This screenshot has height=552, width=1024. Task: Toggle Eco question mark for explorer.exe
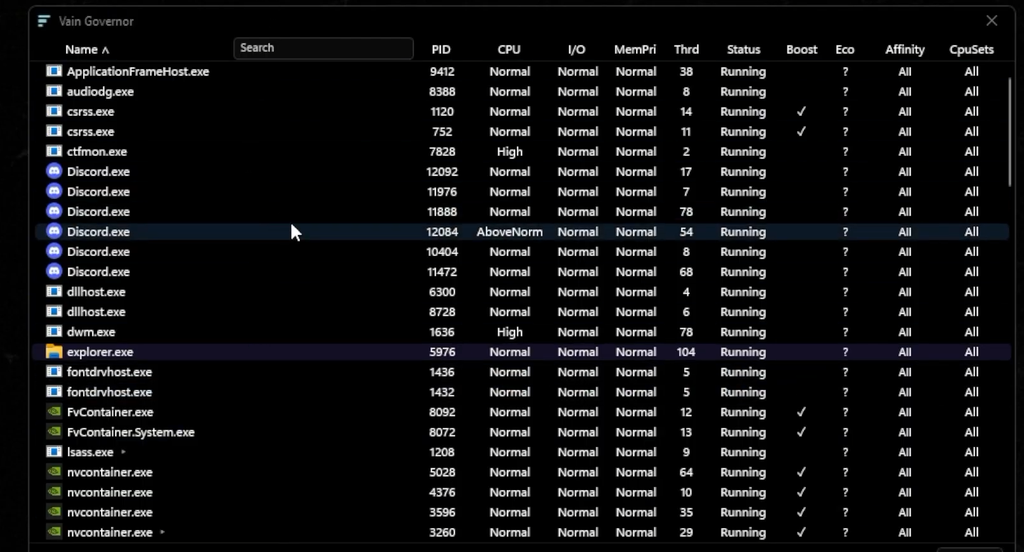pyautogui.click(x=845, y=352)
